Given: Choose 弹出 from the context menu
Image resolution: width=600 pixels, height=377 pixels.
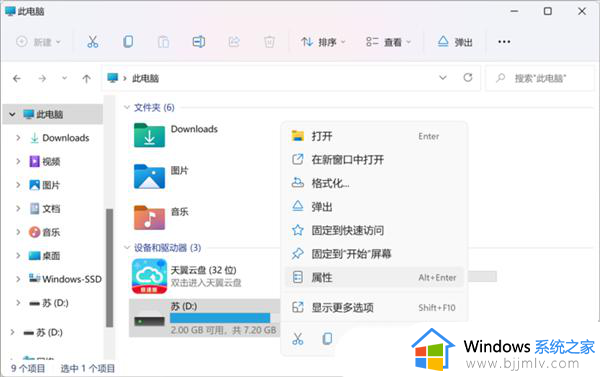Looking at the screenshot, I should click(x=375, y=207).
